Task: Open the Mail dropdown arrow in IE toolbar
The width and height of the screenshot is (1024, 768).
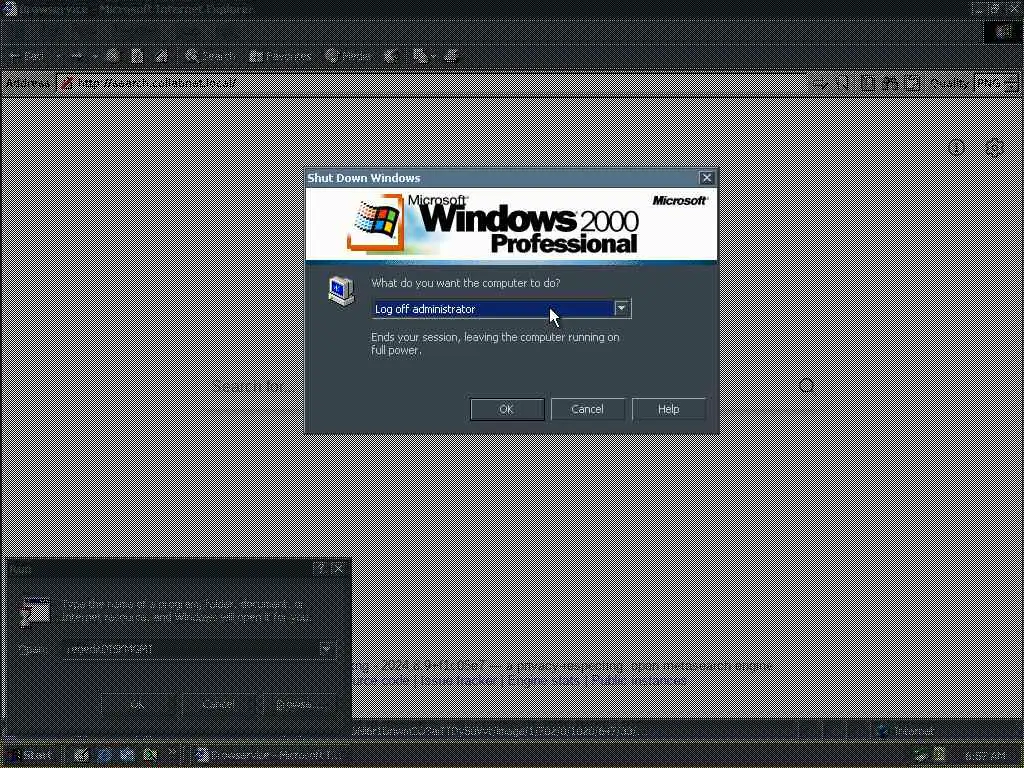Action: point(433,57)
